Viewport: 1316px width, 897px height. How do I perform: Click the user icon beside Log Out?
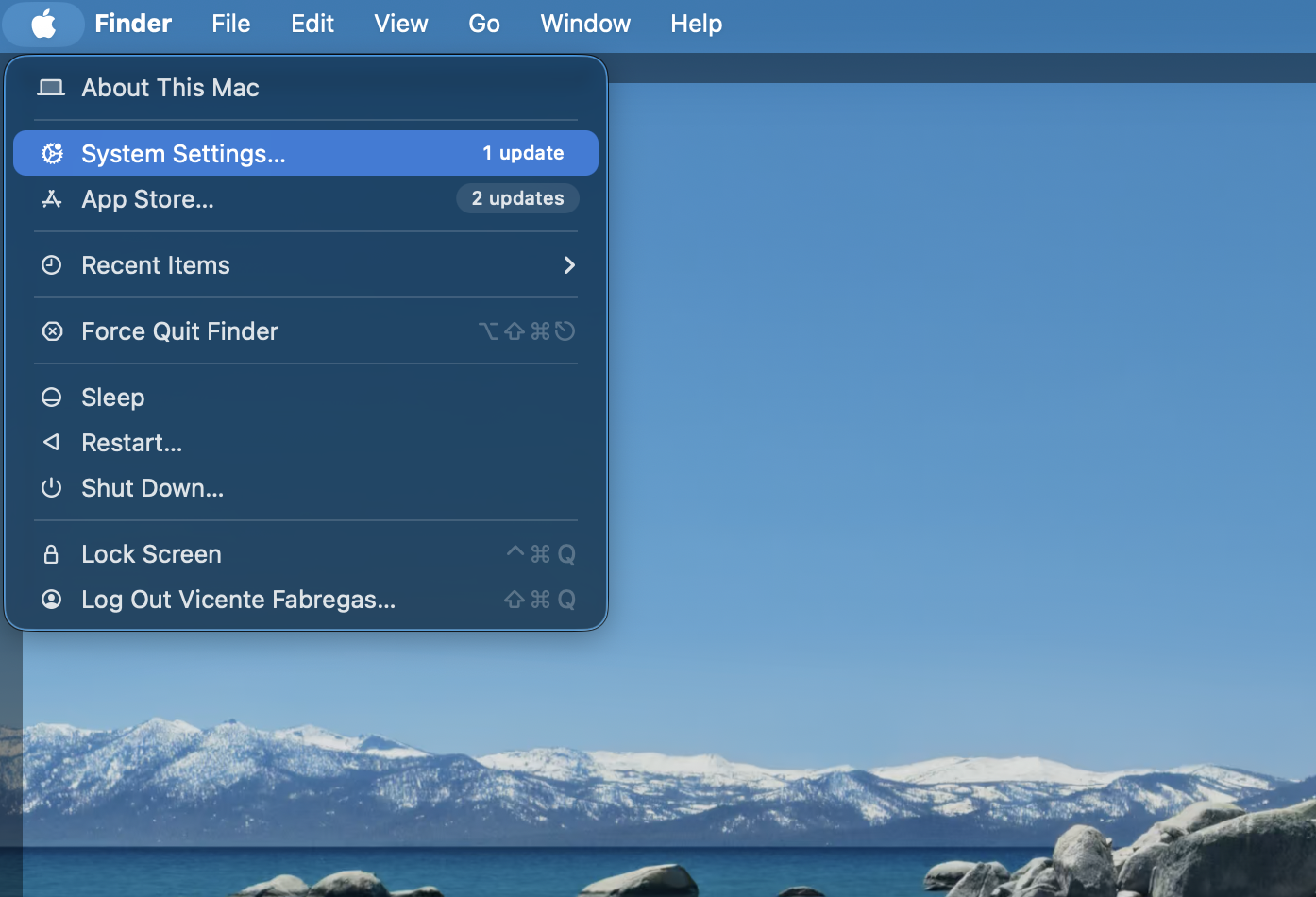(x=52, y=600)
